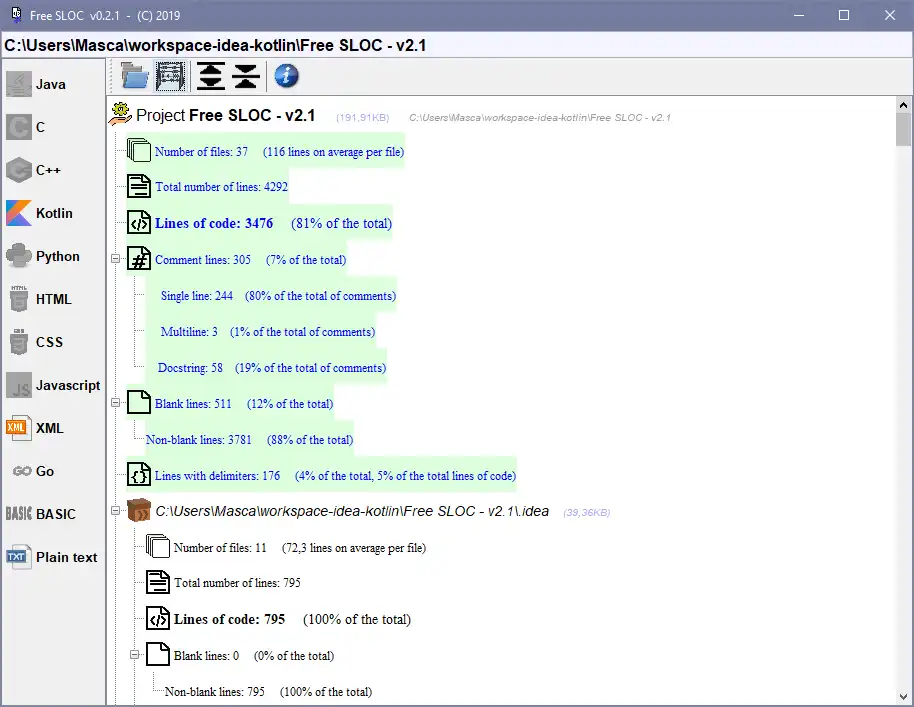
Task: Click the blank page icon beside 'Blank lines: 0'
Action: pos(158,655)
